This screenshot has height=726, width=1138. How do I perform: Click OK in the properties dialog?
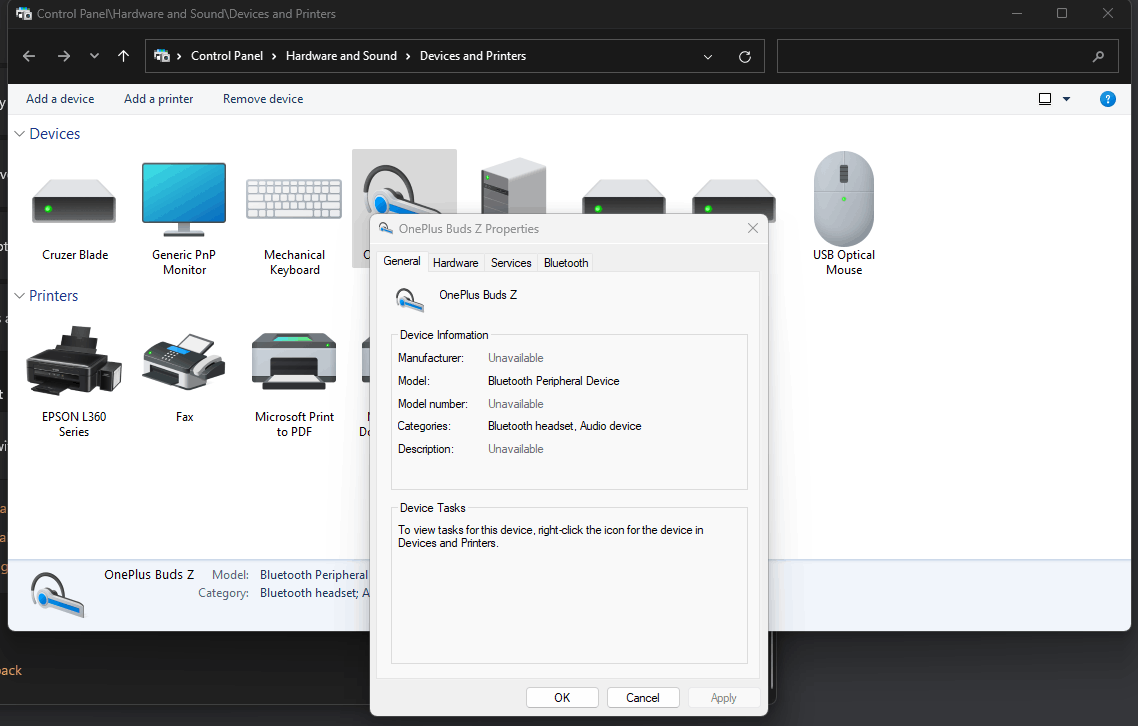coord(562,698)
